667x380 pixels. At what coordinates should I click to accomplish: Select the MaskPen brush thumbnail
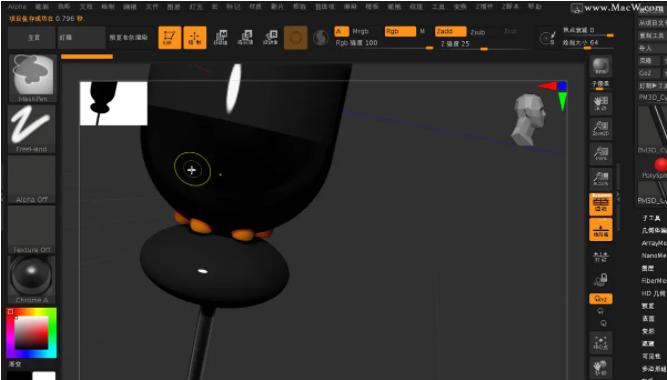(32, 78)
